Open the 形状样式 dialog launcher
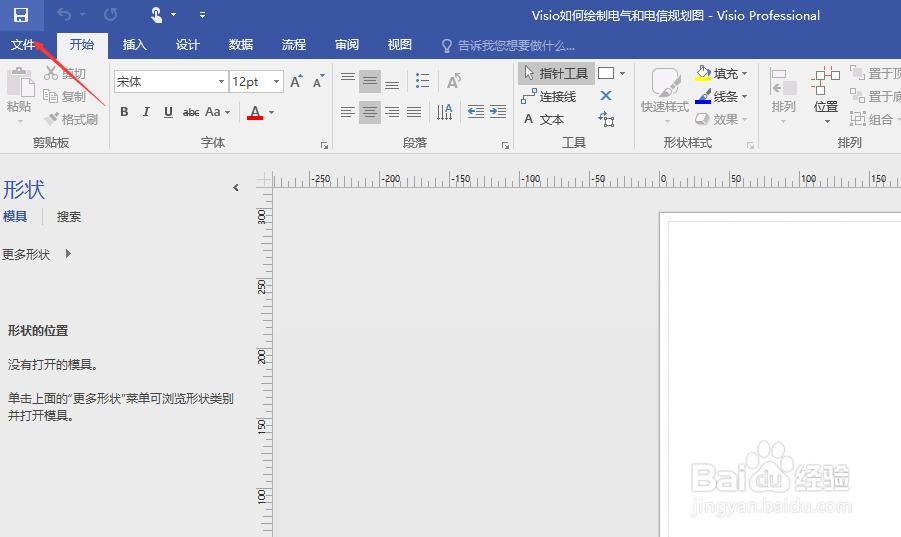Viewport: 901px width, 537px height. 750,146
